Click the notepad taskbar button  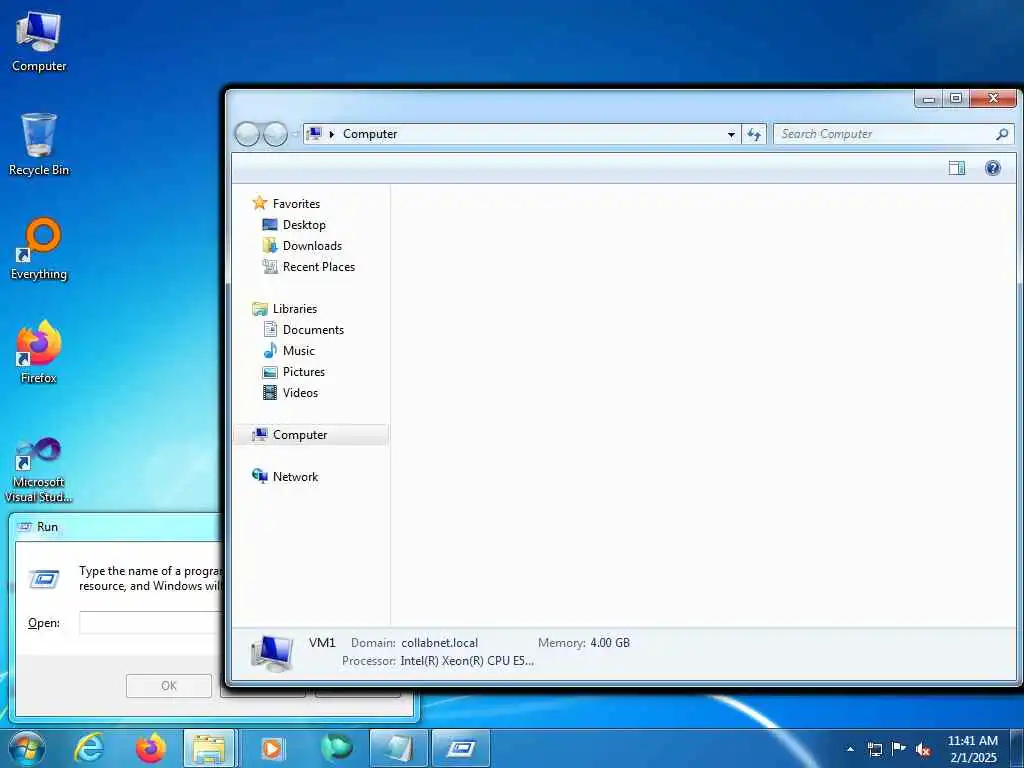click(x=398, y=748)
